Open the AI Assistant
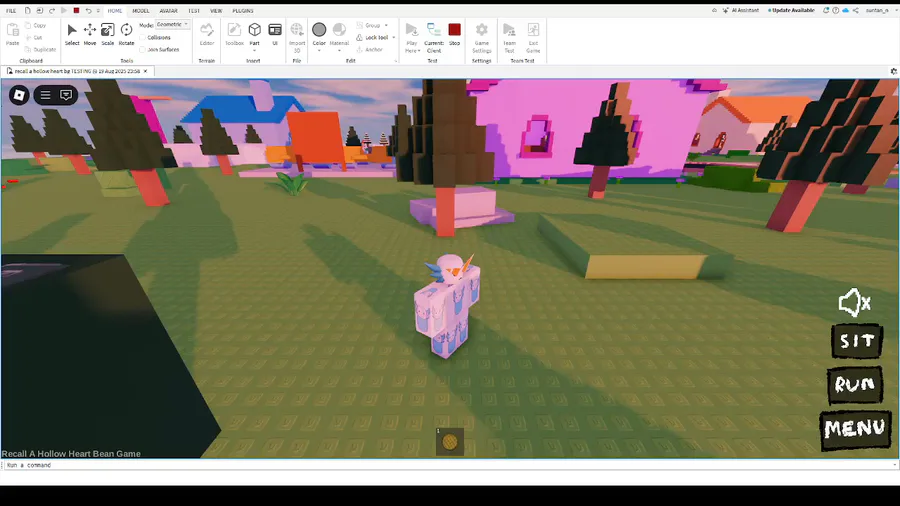The height and width of the screenshot is (506, 900). [x=741, y=10]
